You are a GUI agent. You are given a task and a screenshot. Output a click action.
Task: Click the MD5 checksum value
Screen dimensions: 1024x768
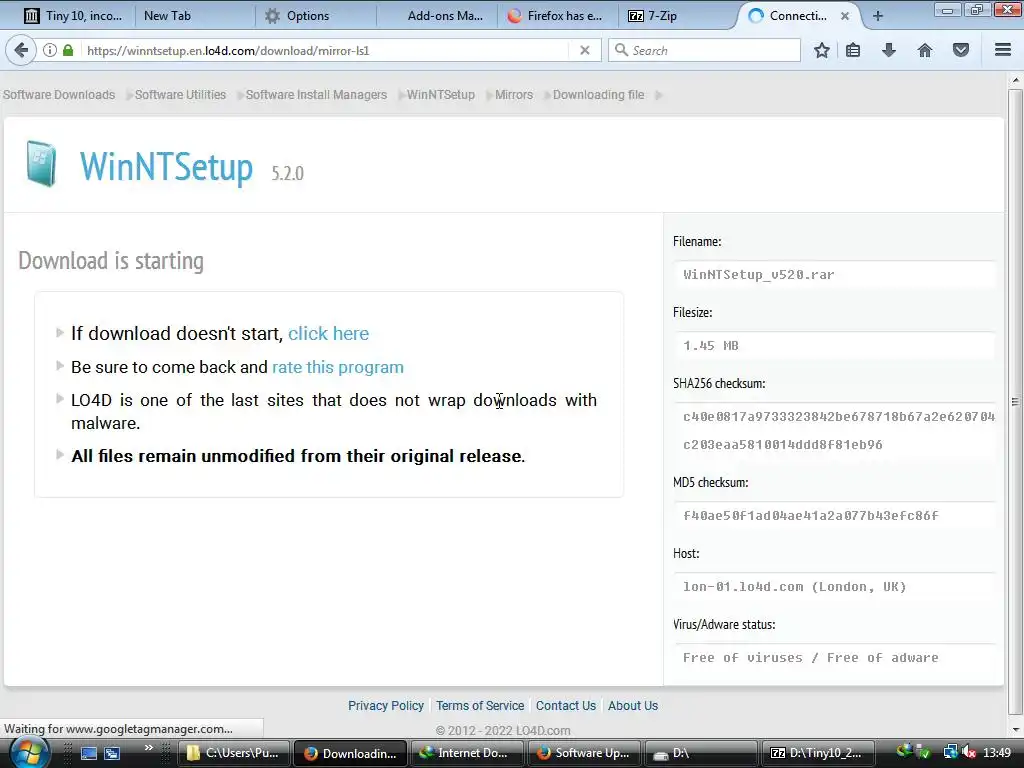click(810, 515)
